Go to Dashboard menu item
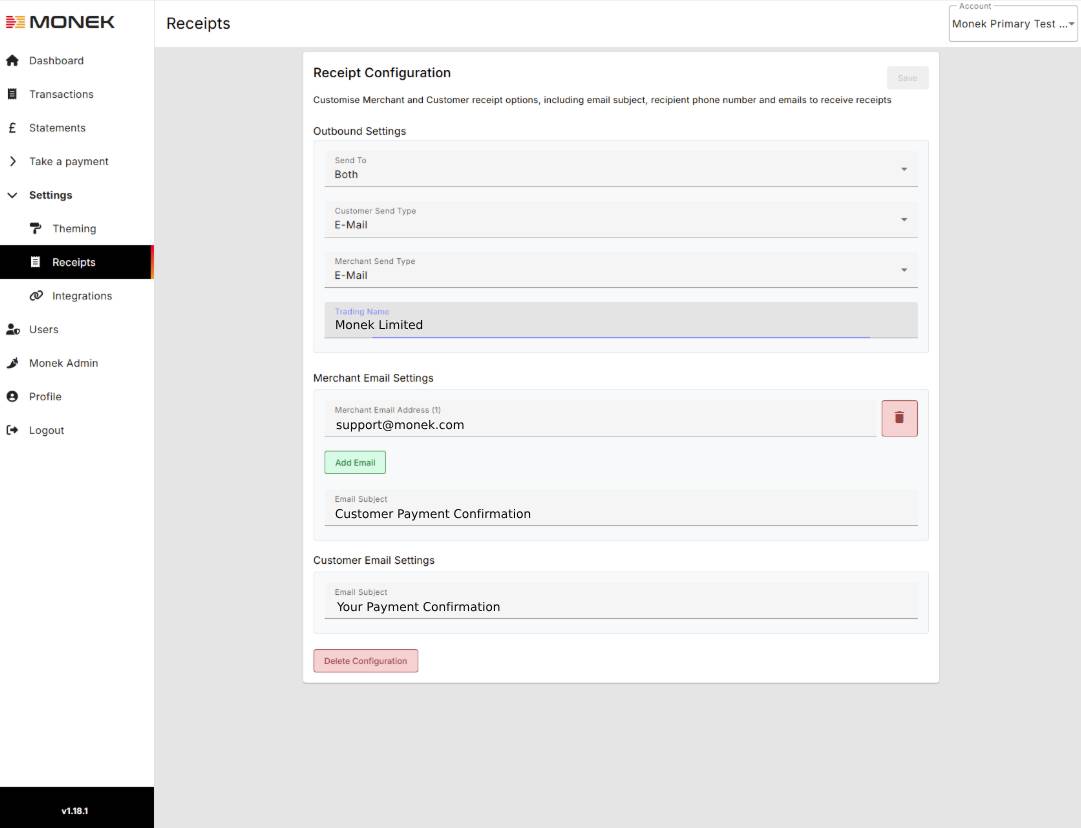 (x=57, y=61)
